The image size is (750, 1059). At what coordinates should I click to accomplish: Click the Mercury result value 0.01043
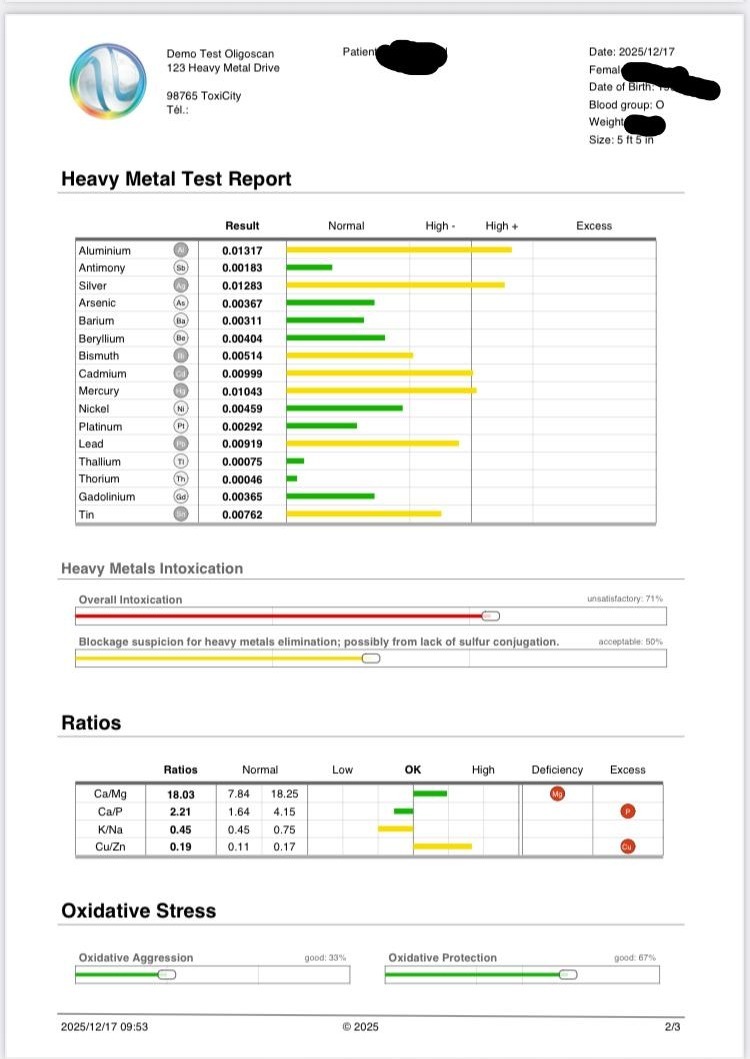click(x=241, y=391)
